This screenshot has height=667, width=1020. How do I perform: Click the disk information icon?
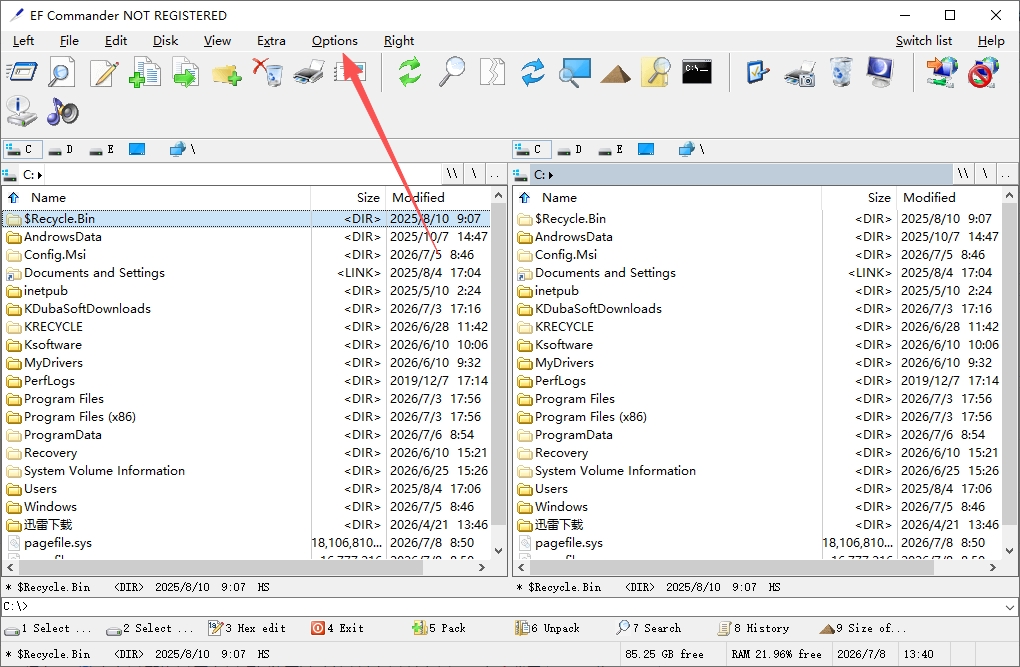21,112
